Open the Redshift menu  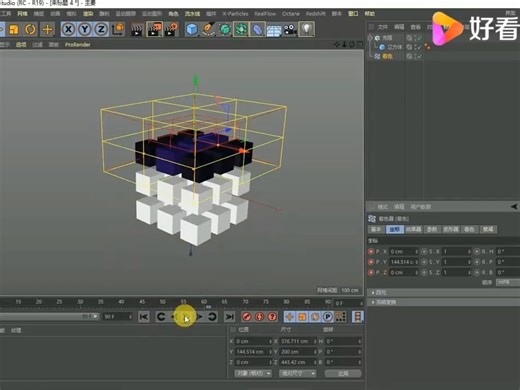(315, 14)
